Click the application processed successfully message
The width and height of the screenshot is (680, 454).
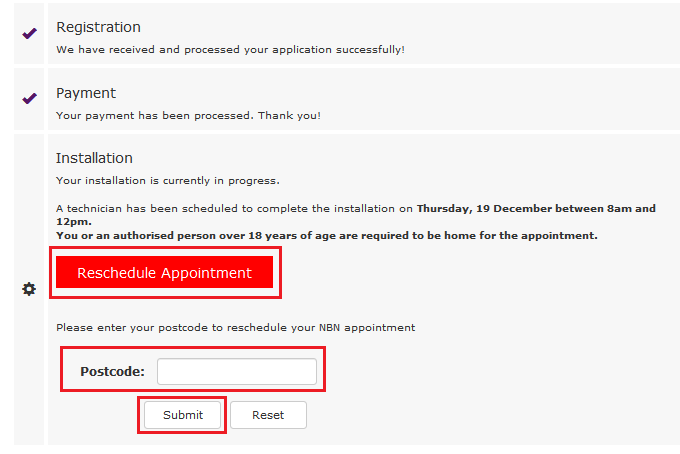230,49
